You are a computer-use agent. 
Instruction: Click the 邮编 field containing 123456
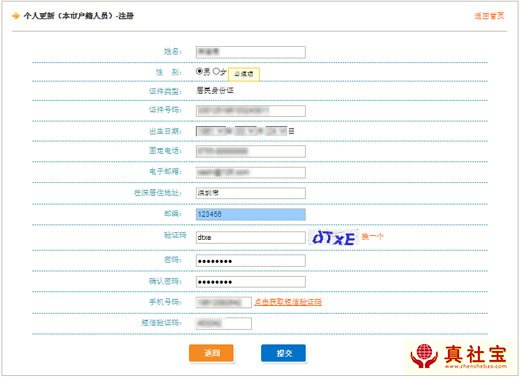point(251,214)
